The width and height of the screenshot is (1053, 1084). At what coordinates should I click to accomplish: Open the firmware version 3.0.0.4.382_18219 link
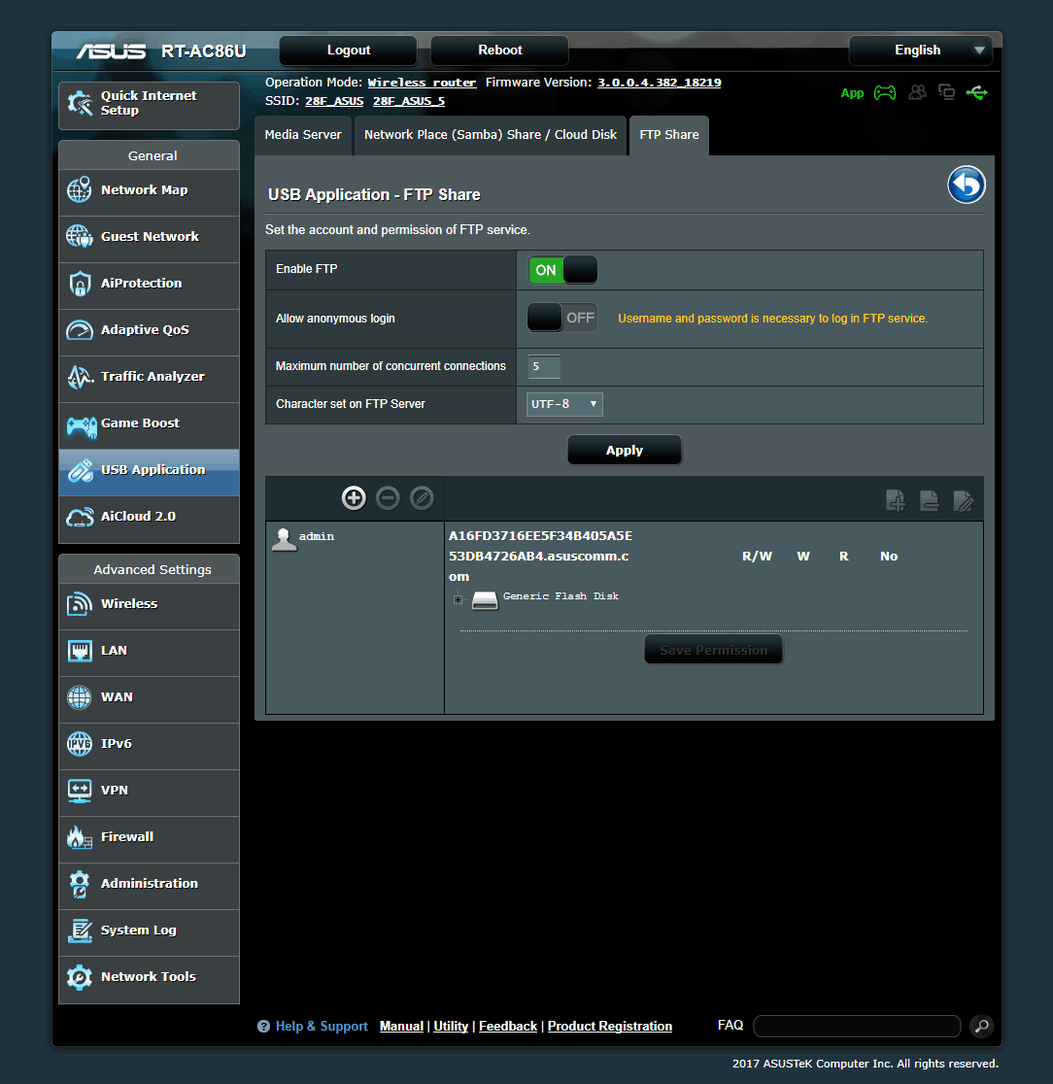coord(659,83)
